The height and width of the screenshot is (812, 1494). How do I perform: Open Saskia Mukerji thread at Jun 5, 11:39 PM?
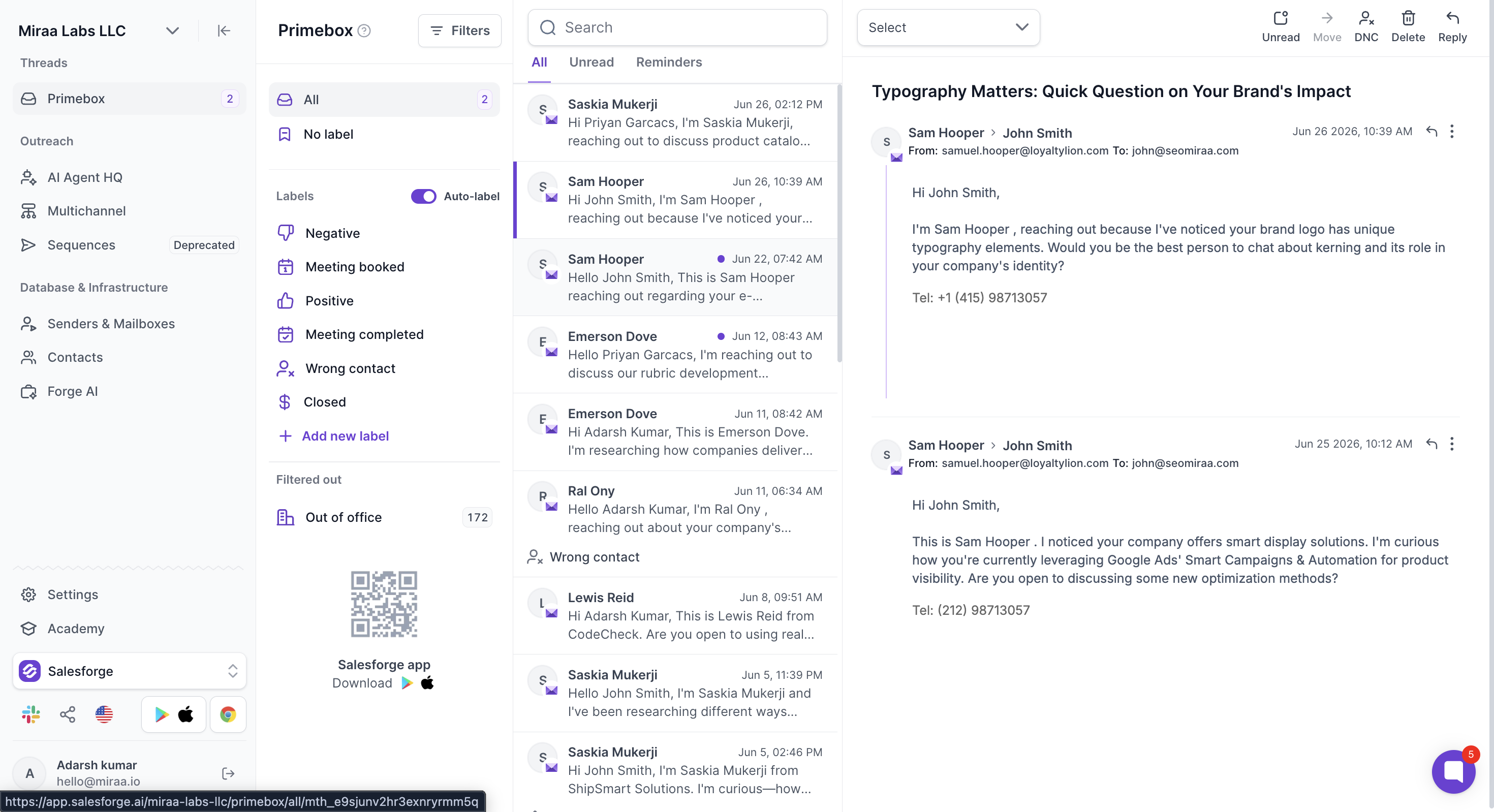[675, 693]
